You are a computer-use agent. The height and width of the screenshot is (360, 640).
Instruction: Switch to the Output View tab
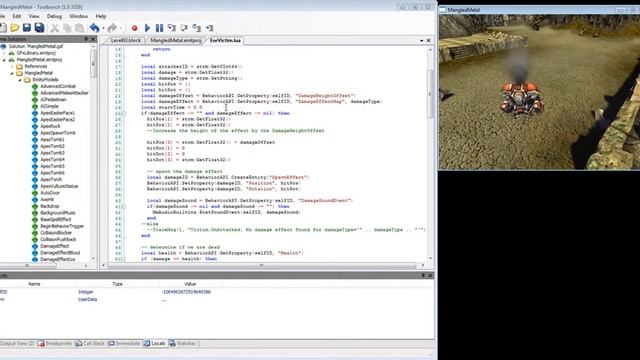pos(17,344)
